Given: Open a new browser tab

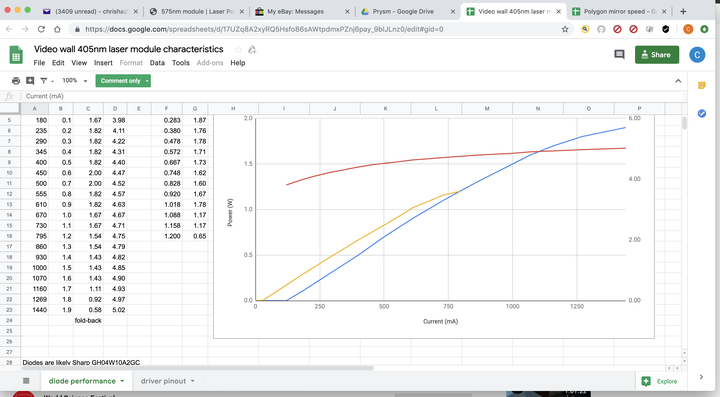Looking at the screenshot, I should 683,11.
